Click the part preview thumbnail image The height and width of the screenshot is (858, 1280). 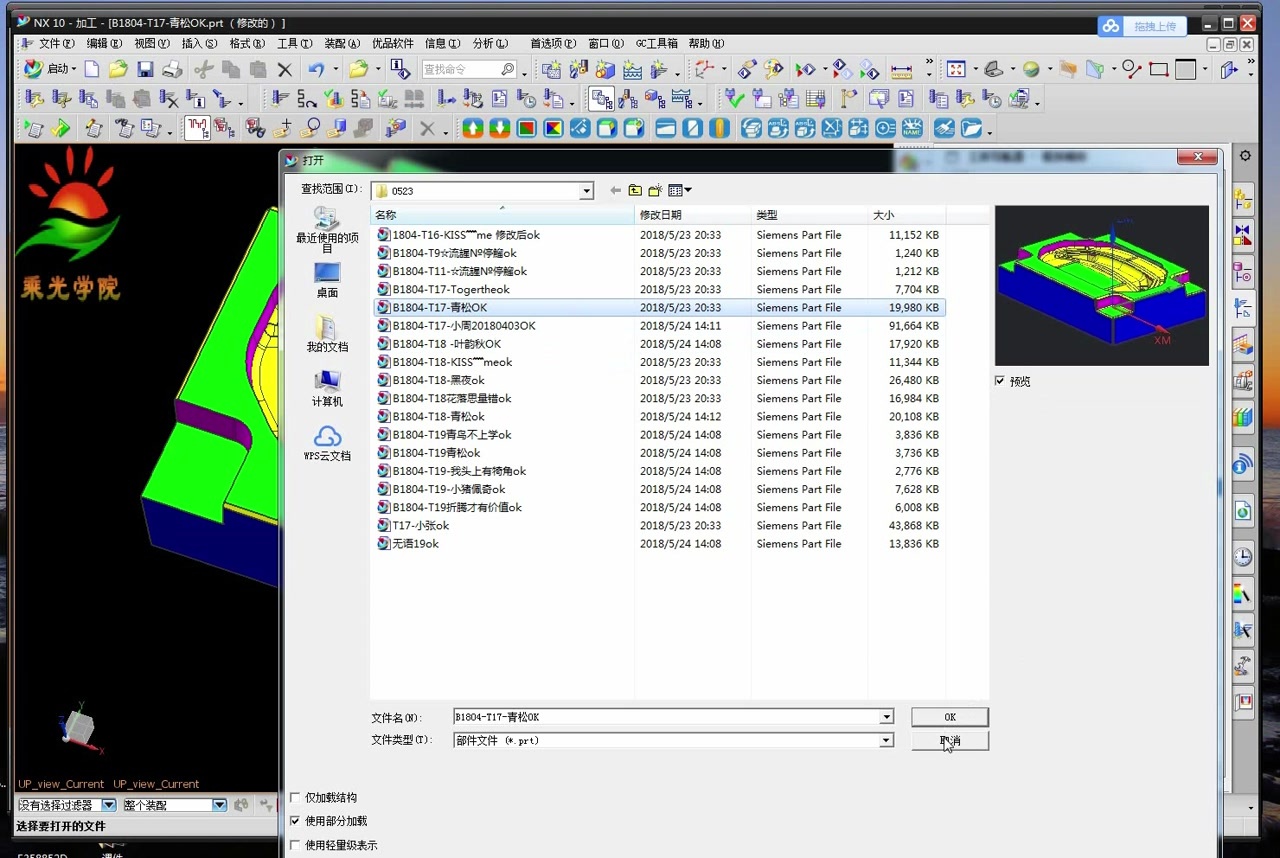pyautogui.click(x=1102, y=285)
